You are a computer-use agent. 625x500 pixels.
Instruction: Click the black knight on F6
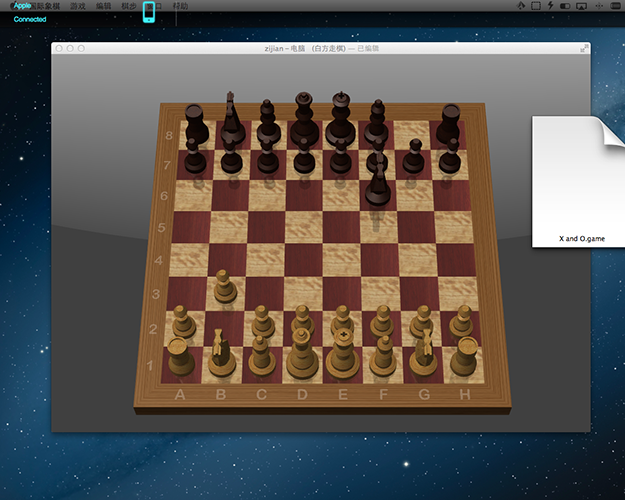coord(377,179)
